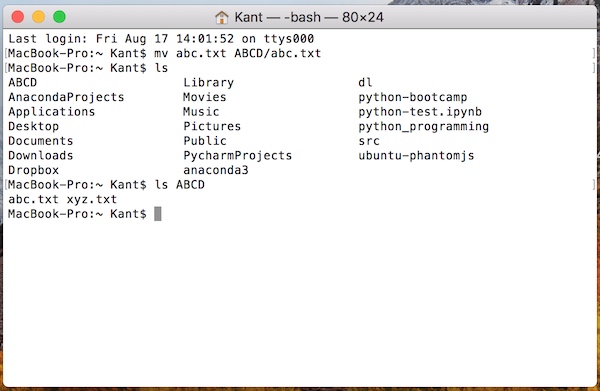The height and width of the screenshot is (391, 600).
Task: Click the anaconda3 folder name
Action: tap(216, 170)
